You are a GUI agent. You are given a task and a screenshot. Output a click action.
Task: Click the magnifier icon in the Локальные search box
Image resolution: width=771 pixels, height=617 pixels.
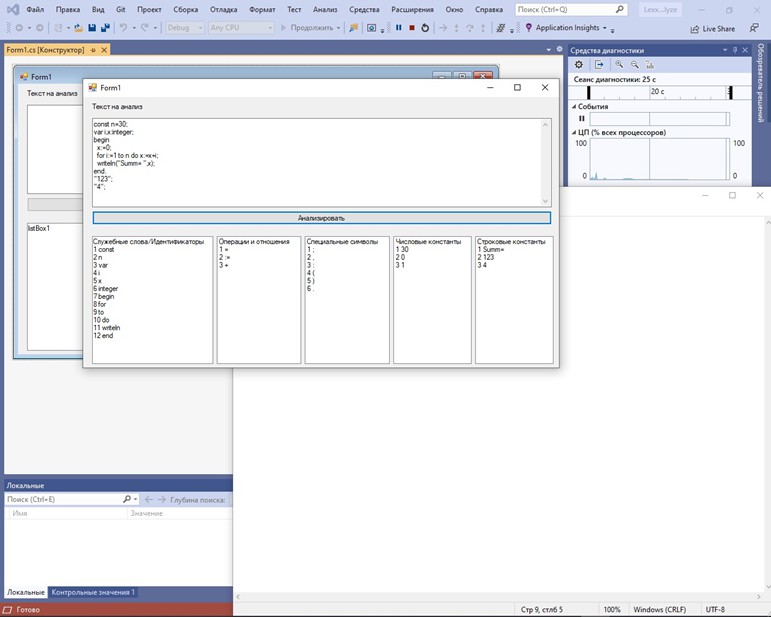[x=126, y=499]
